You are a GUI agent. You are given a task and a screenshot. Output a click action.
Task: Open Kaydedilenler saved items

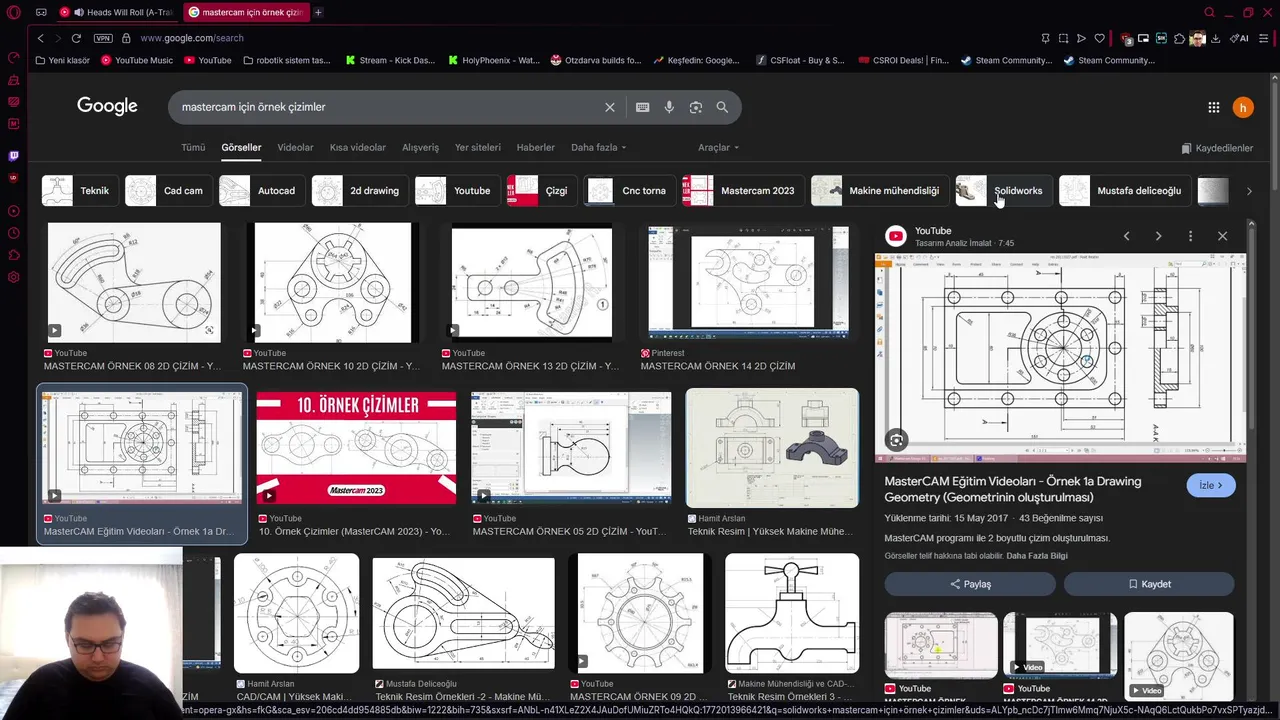pos(1217,148)
